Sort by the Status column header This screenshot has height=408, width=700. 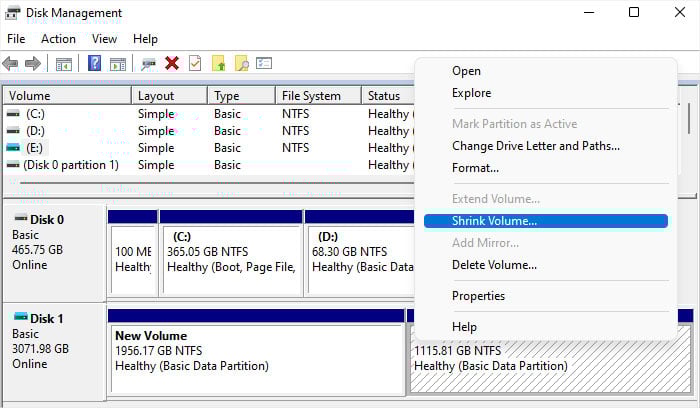click(x=388, y=96)
